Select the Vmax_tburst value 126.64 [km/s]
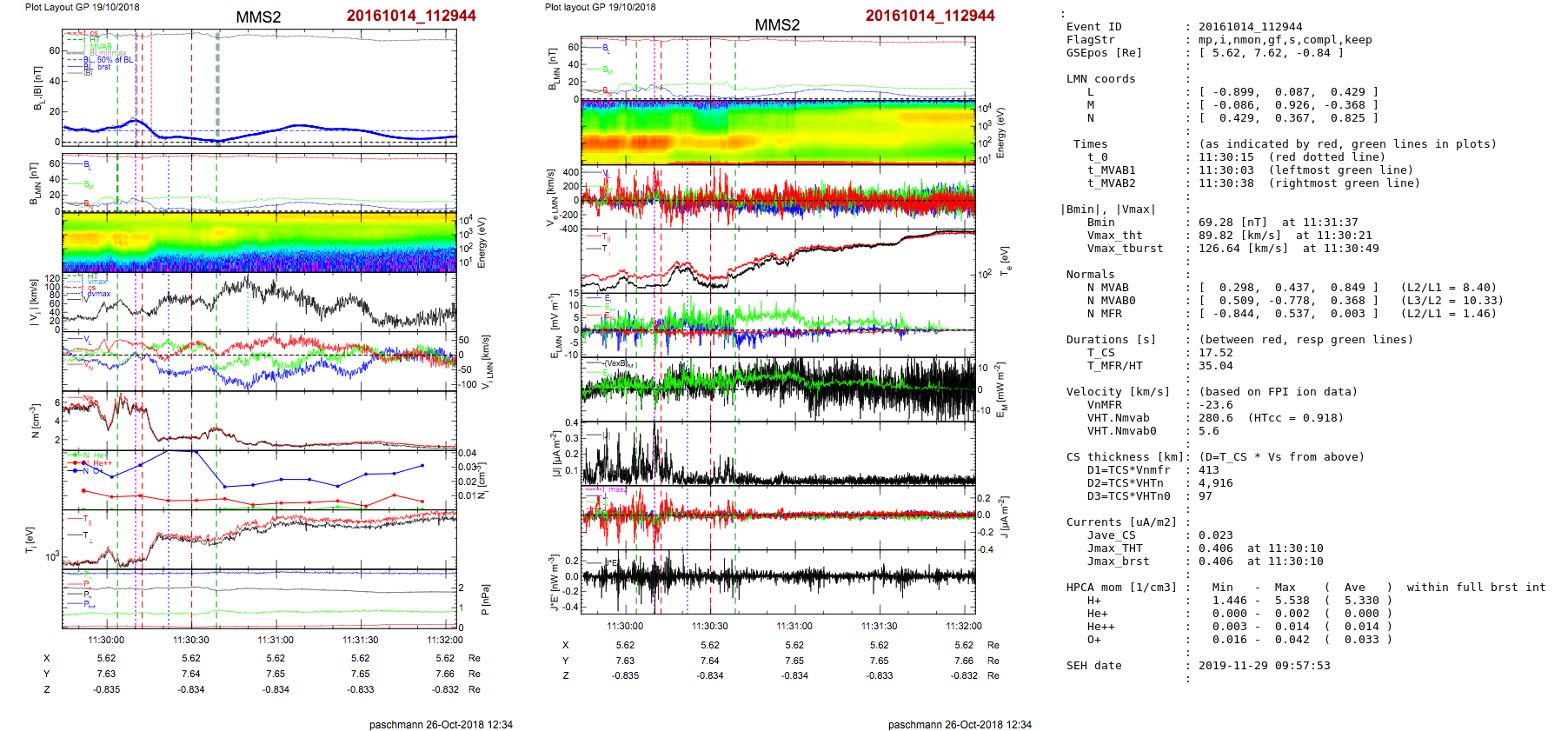1568x731 pixels. 1243,249
